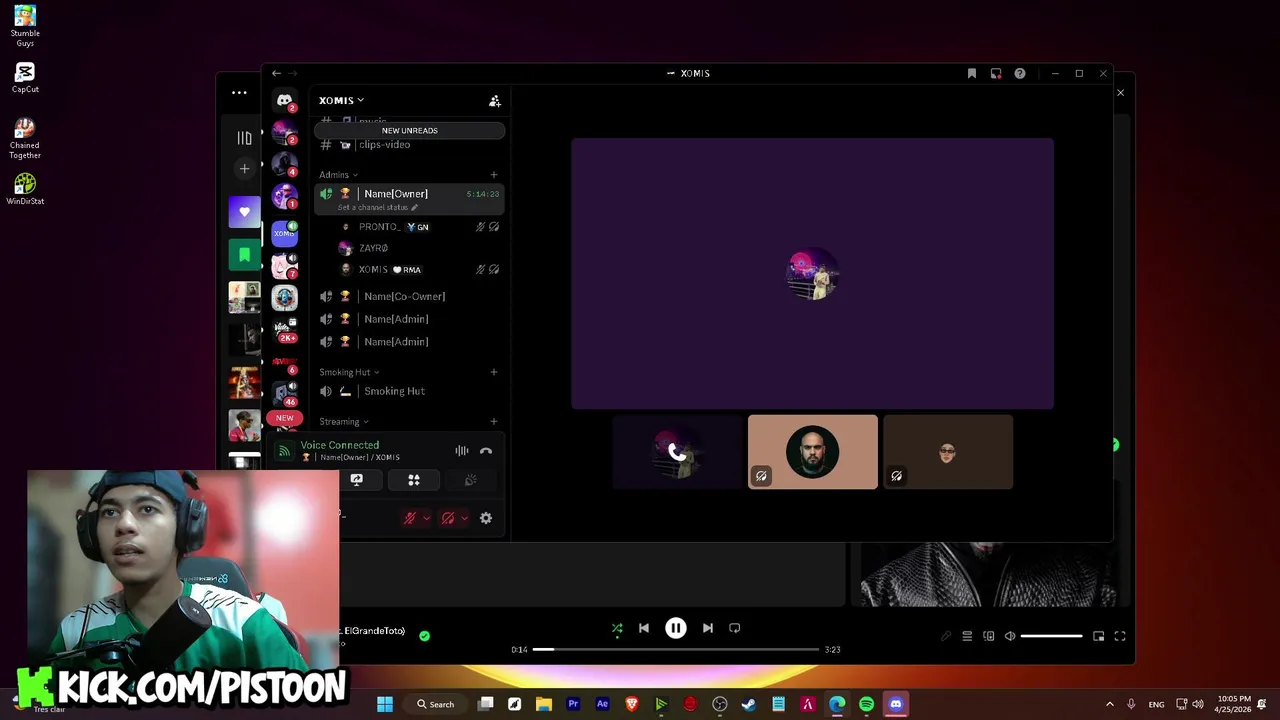The height and width of the screenshot is (720, 1280).
Task: Add a channel to the Admins category
Action: 493,175
